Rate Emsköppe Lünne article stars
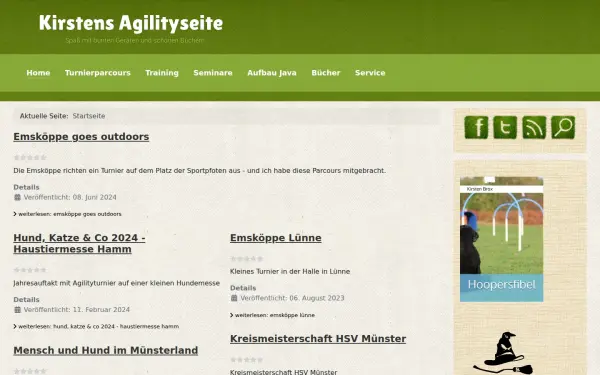 [247, 259]
